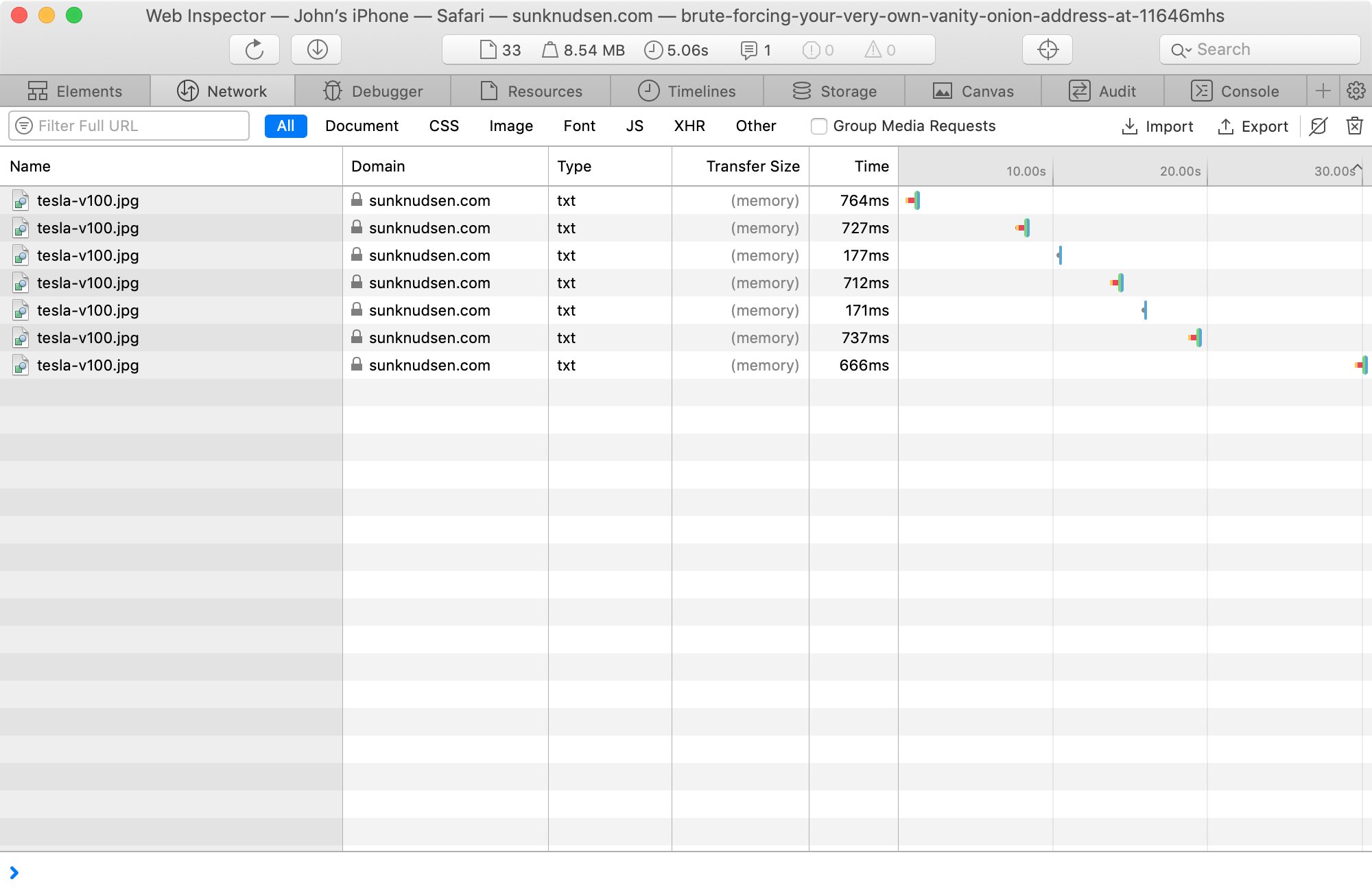Screen dimensions: 1372x892
Task: Export the network data via Export
Action: click(1253, 126)
